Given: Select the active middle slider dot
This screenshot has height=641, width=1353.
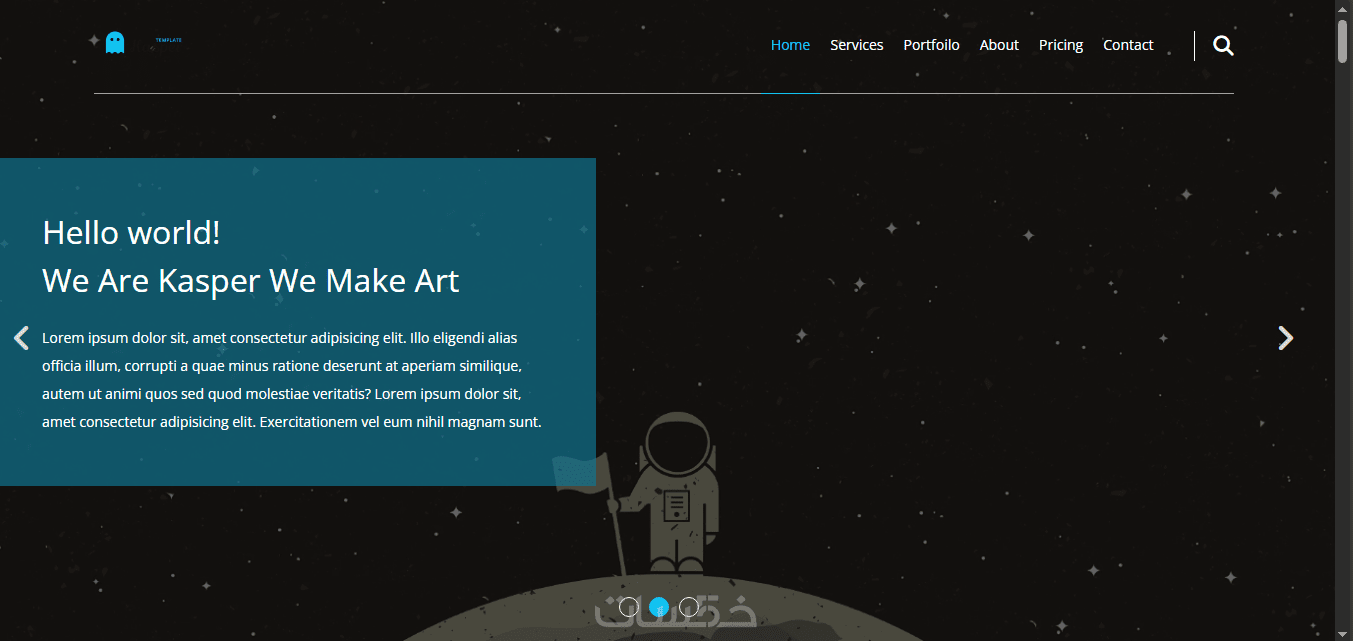Looking at the screenshot, I should (658, 607).
